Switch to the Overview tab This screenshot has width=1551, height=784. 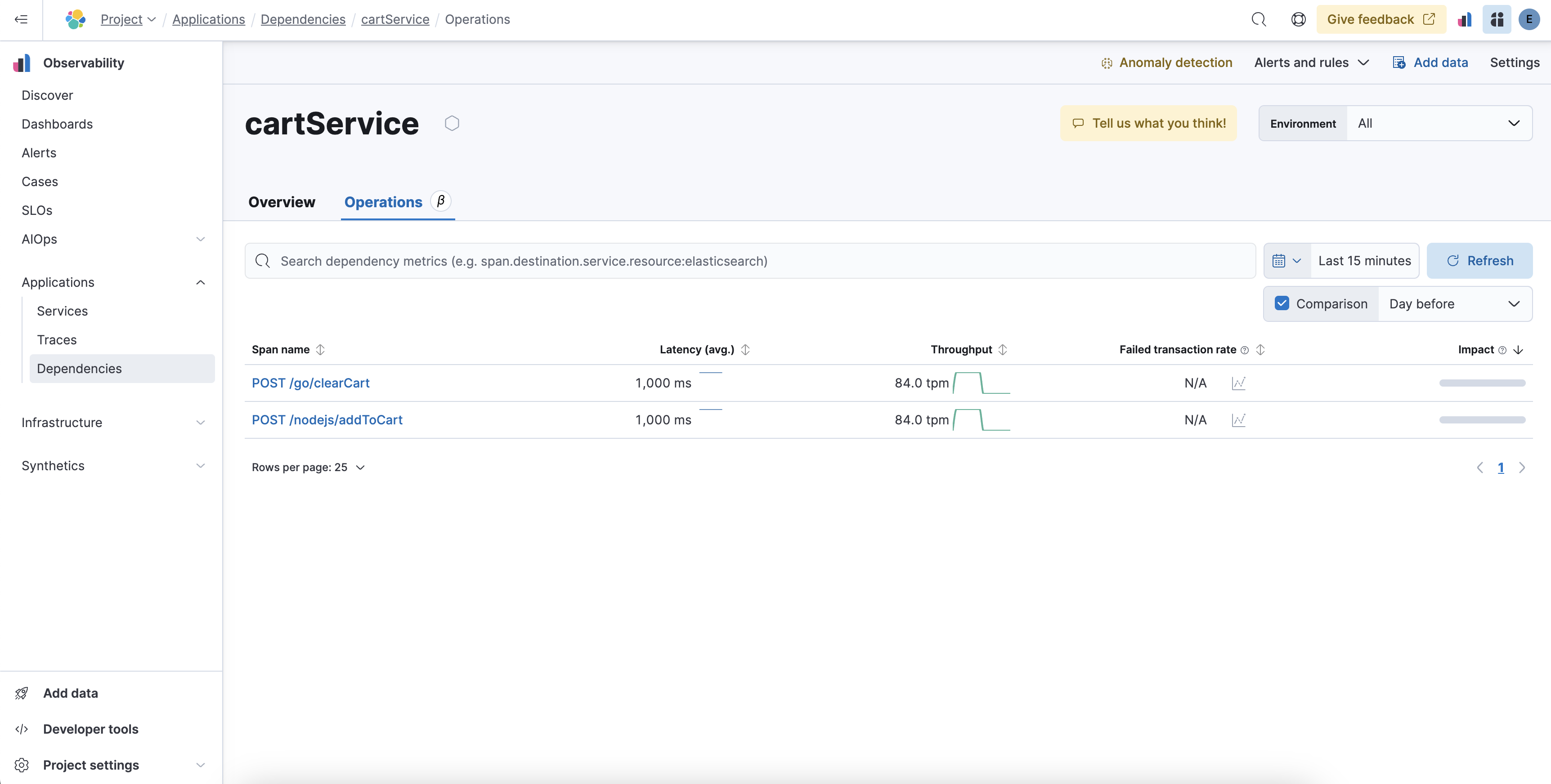point(281,202)
